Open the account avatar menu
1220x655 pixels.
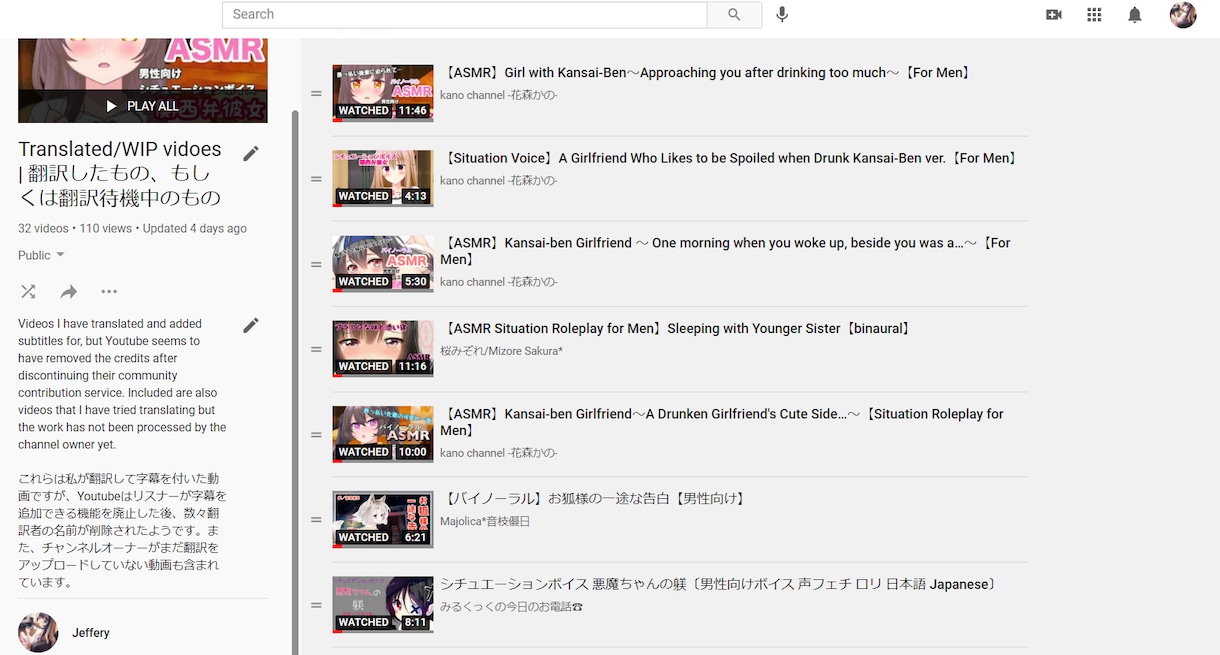coord(1183,15)
